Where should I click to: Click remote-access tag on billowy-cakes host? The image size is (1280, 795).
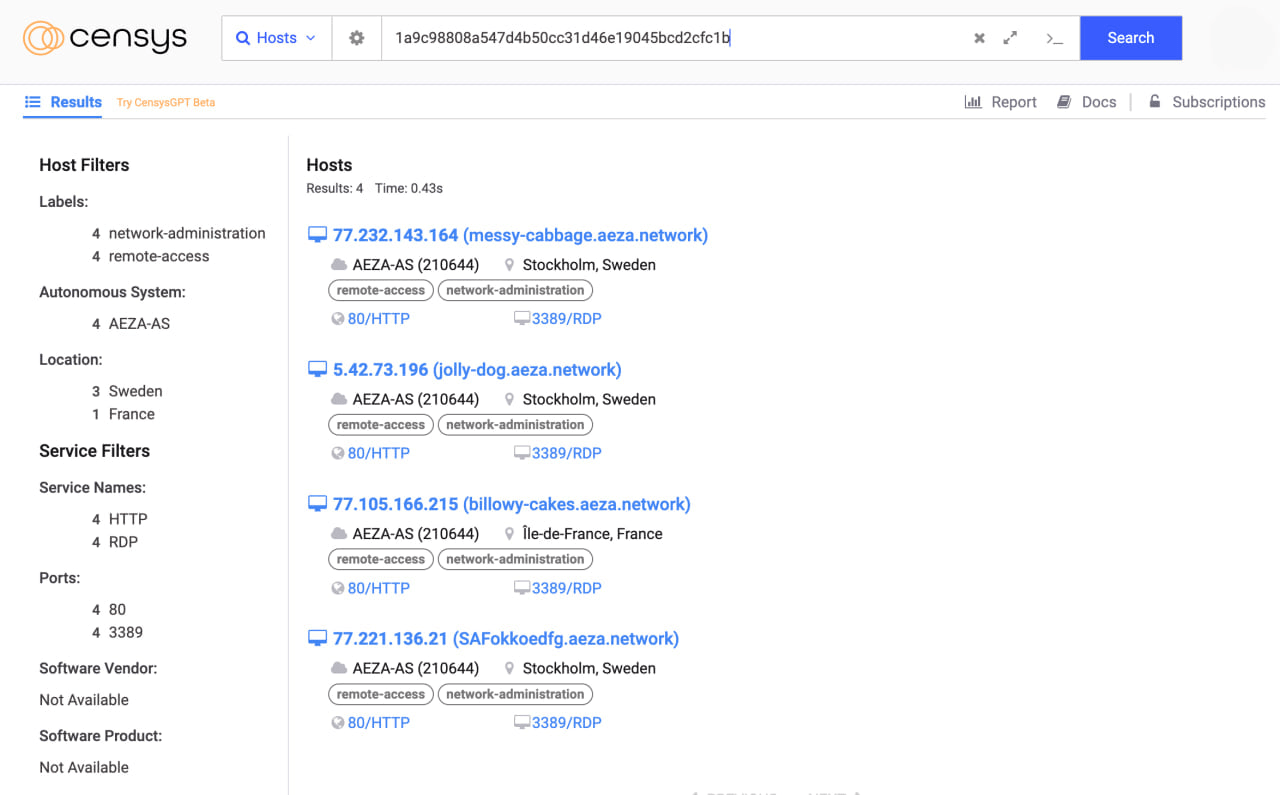[380, 559]
